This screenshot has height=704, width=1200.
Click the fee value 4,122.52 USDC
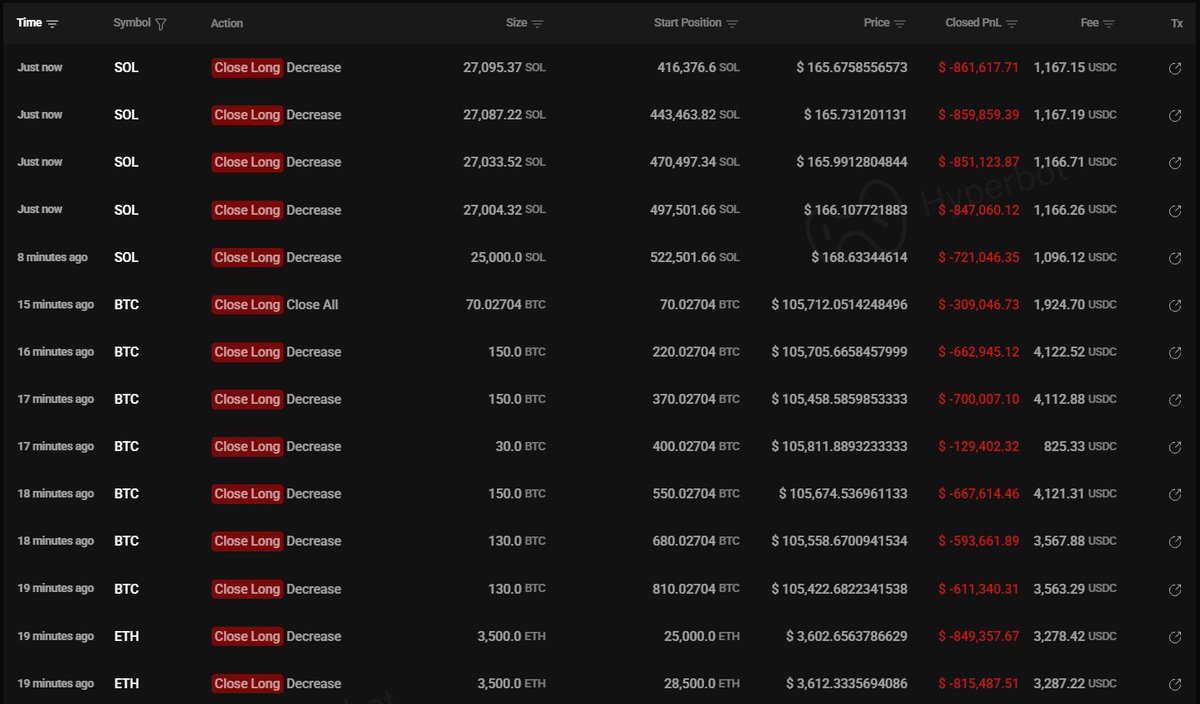click(1075, 352)
